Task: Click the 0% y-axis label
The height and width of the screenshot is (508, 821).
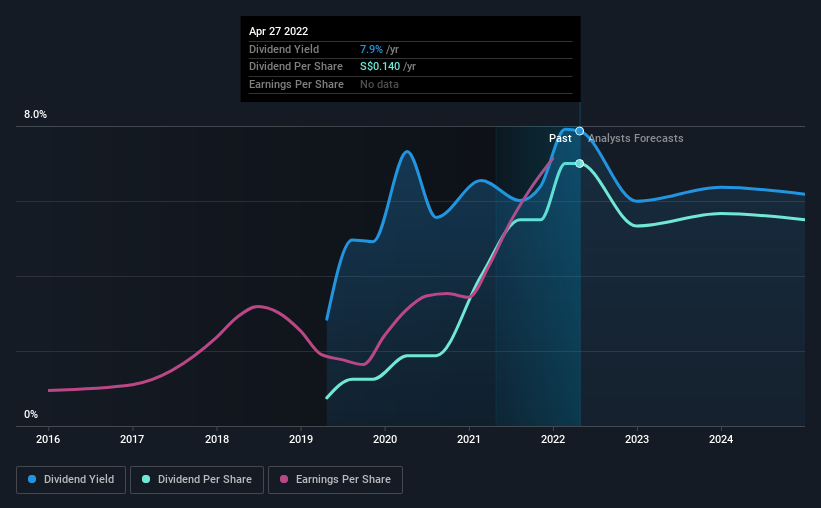Action: coord(31,414)
